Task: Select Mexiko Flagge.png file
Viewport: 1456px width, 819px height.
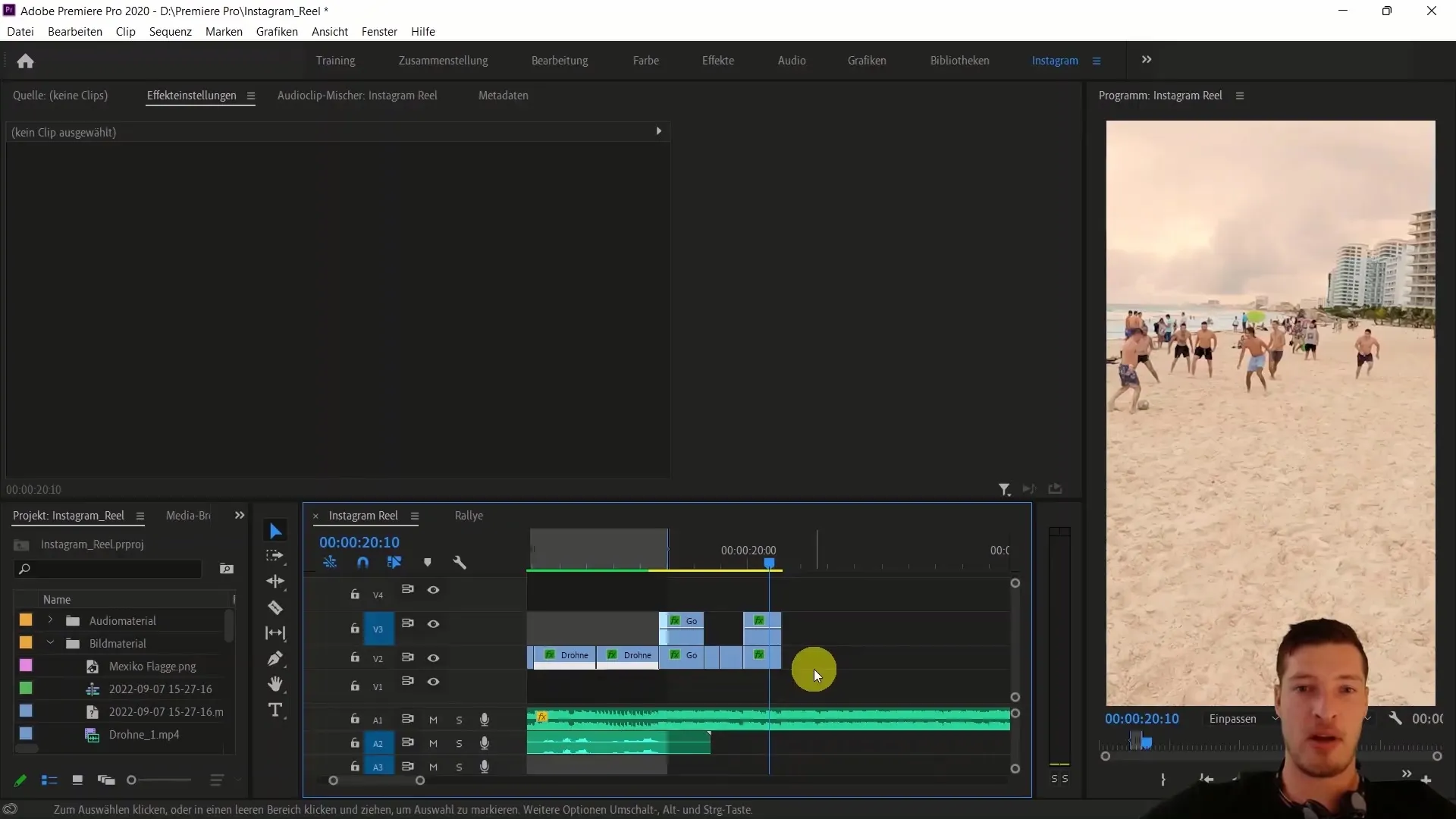Action: (152, 667)
